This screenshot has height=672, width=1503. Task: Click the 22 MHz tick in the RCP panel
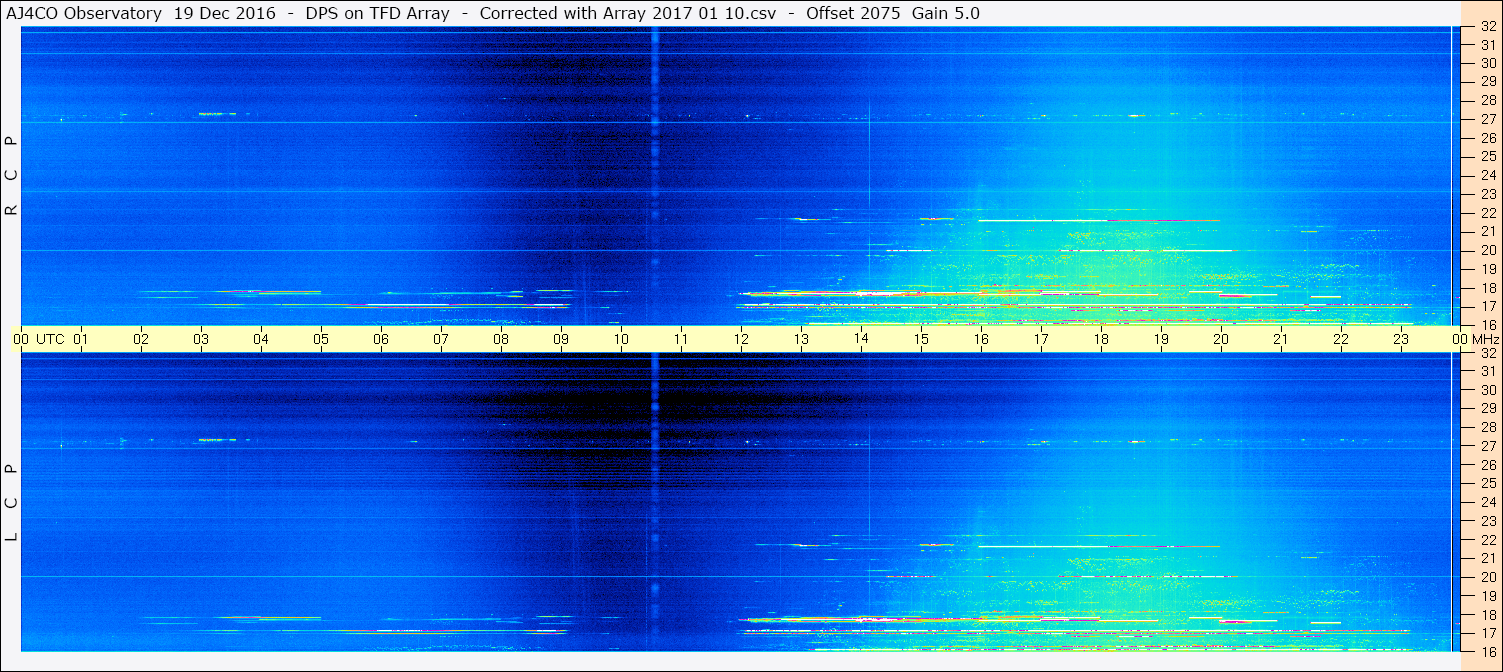point(1488,213)
